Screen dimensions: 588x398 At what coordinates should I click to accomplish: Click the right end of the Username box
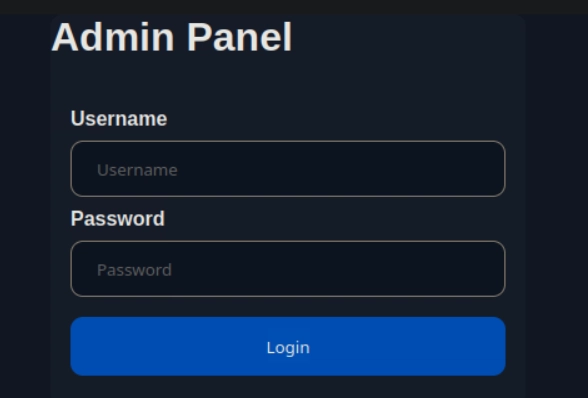[488, 169]
